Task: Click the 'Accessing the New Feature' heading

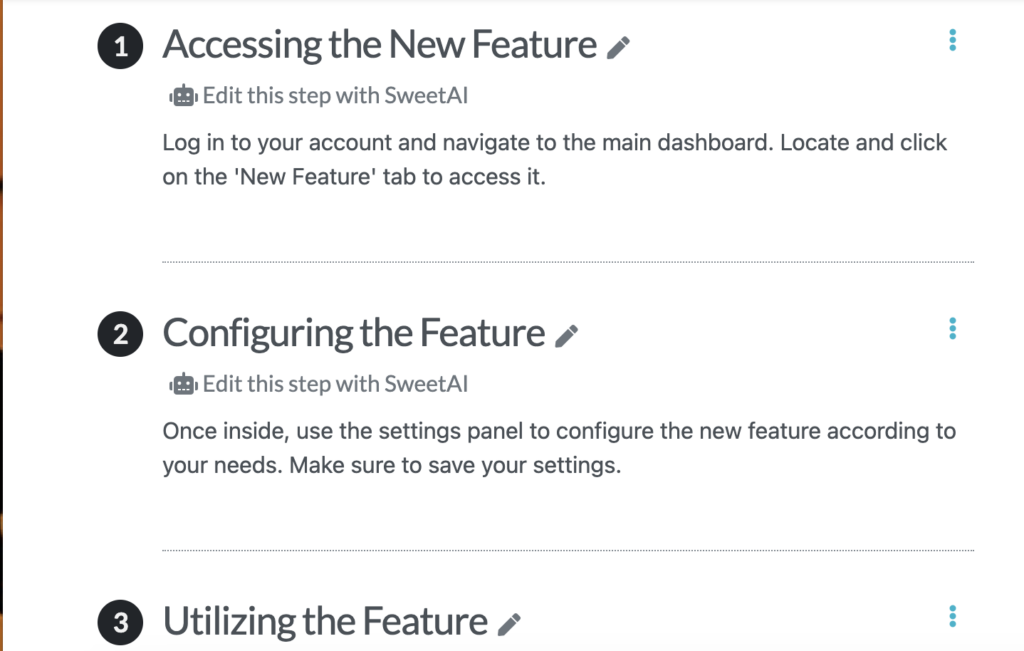Action: pos(379,45)
